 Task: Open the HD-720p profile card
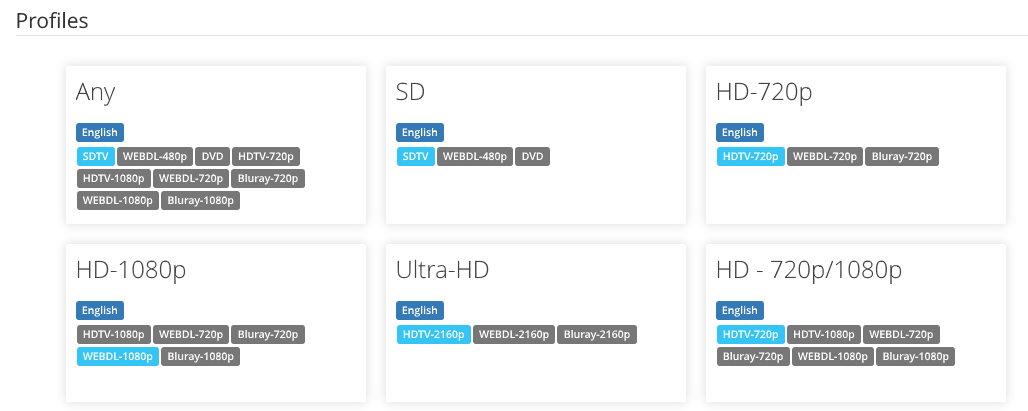tap(856, 145)
